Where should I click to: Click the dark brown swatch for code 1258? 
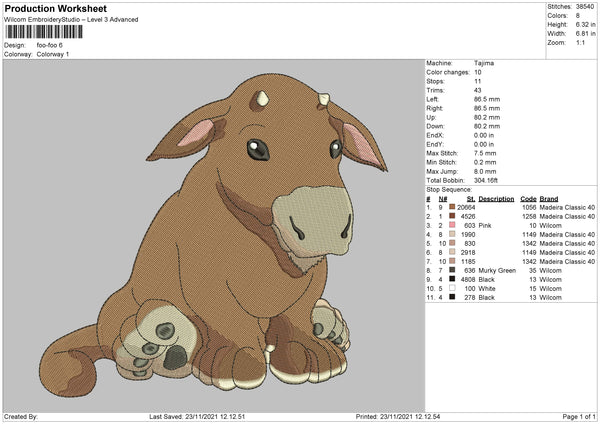(453, 217)
